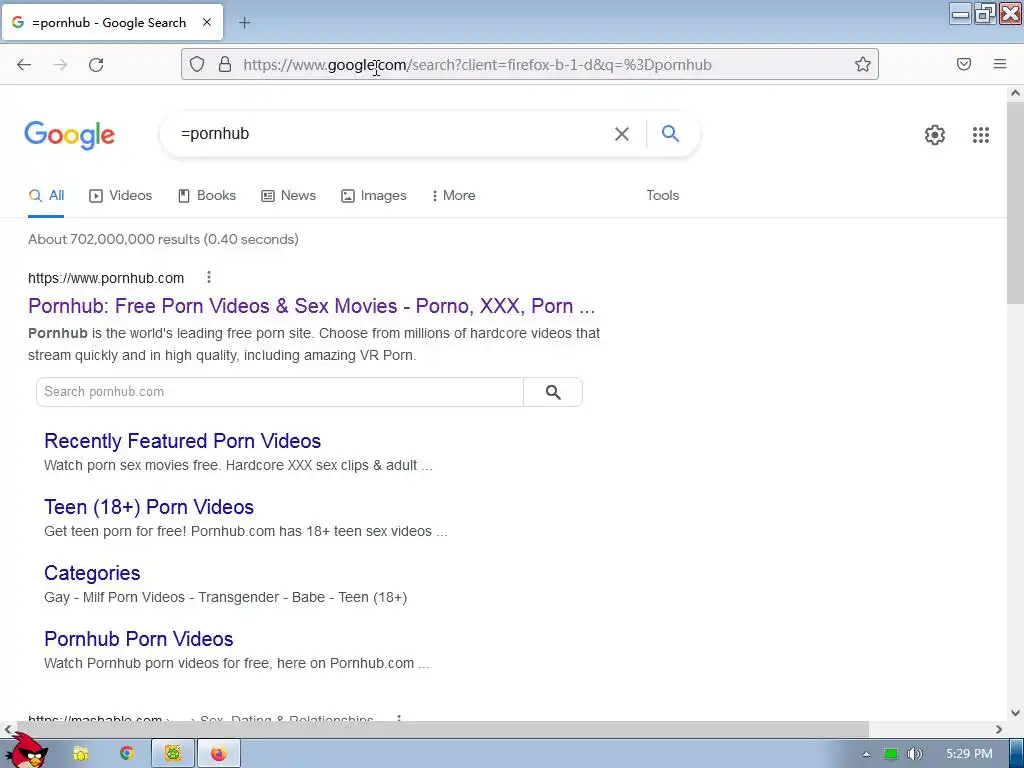Select the All results tab
Image resolution: width=1024 pixels, height=768 pixels.
[x=46, y=195]
